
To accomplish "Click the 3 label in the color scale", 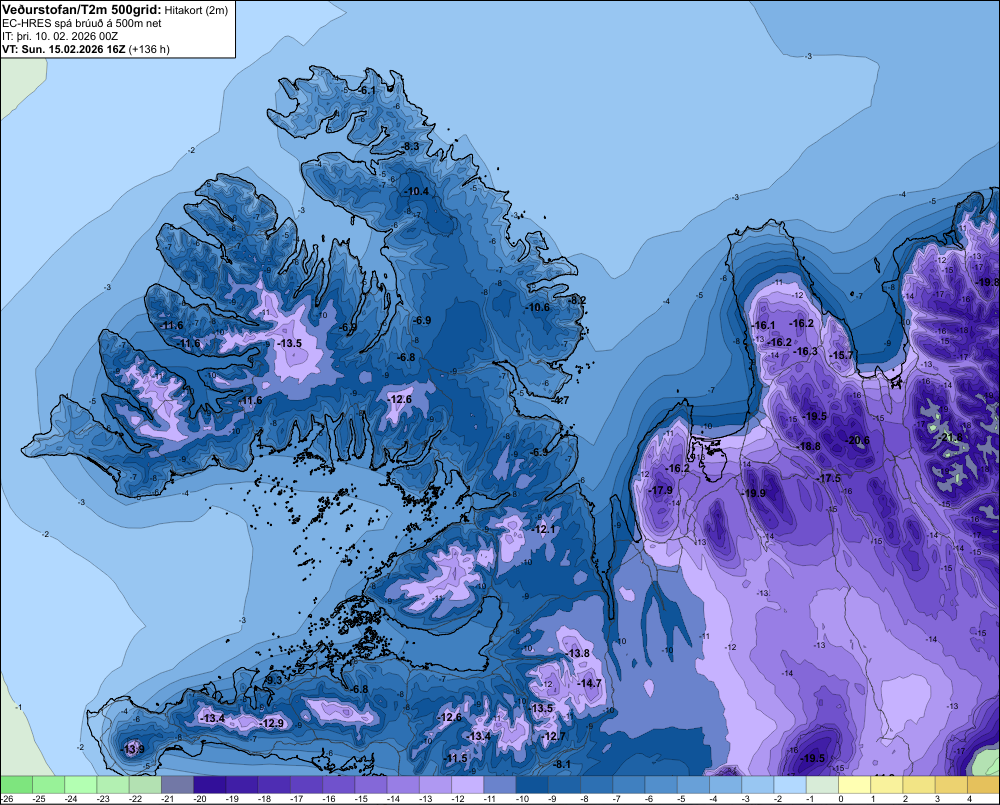I will 938,799.
